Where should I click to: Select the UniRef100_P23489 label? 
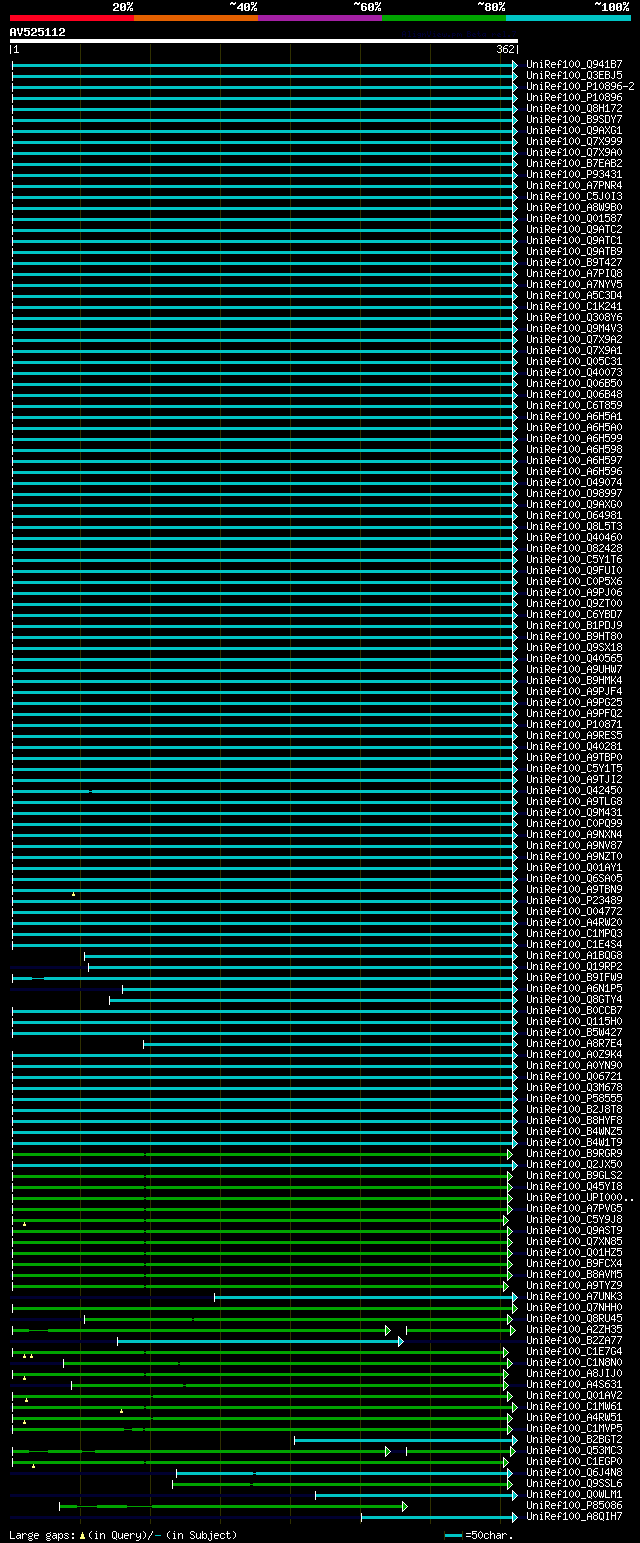[x=574, y=901]
